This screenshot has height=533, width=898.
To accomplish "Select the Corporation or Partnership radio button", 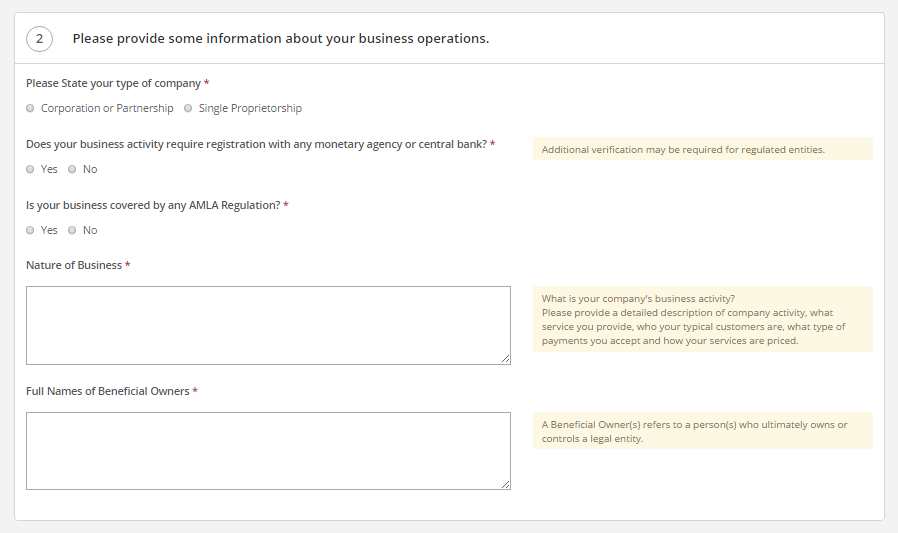I will [30, 108].
